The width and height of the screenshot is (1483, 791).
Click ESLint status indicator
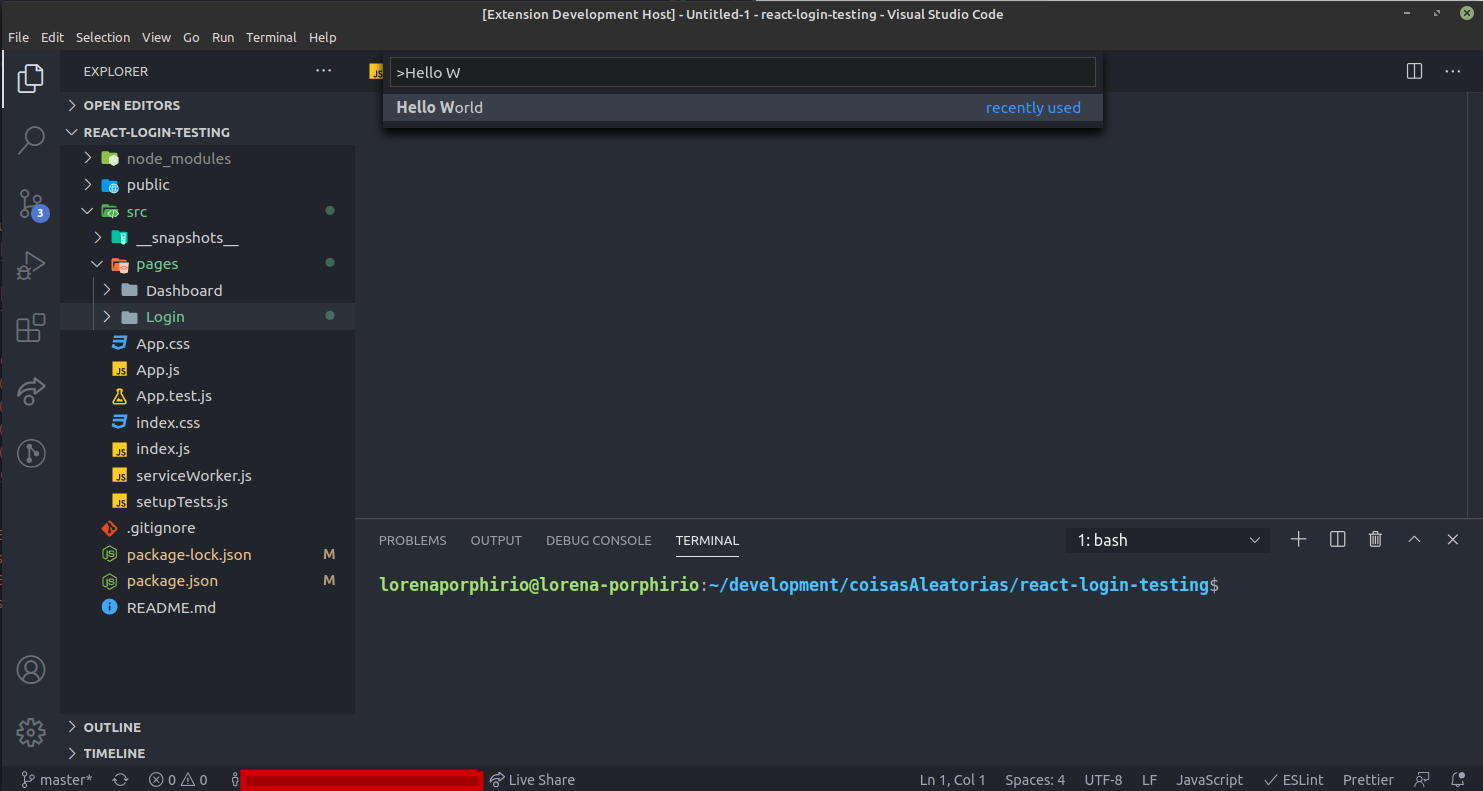tap(1294, 780)
